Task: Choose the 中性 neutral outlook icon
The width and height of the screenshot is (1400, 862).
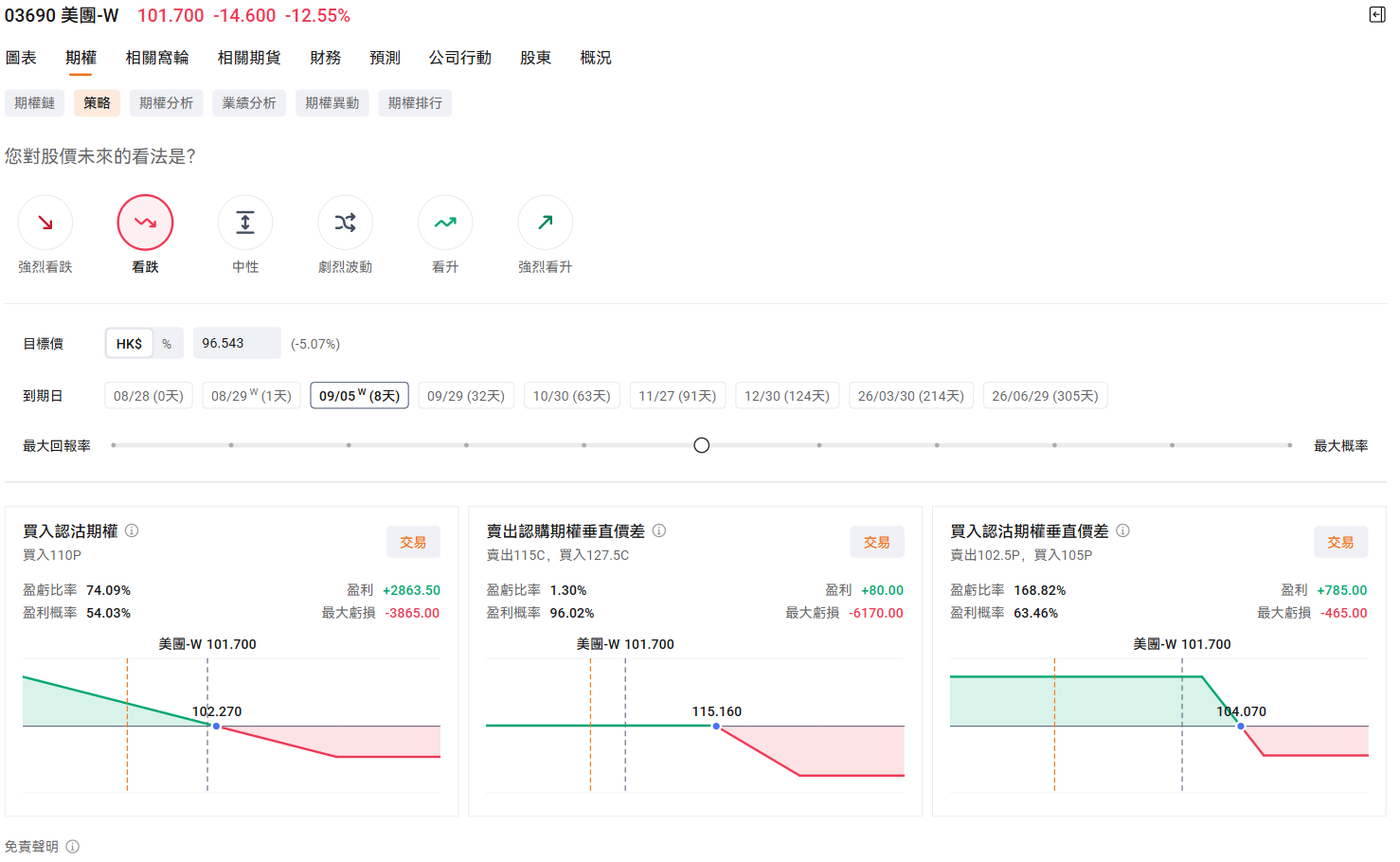Action: coord(245,222)
